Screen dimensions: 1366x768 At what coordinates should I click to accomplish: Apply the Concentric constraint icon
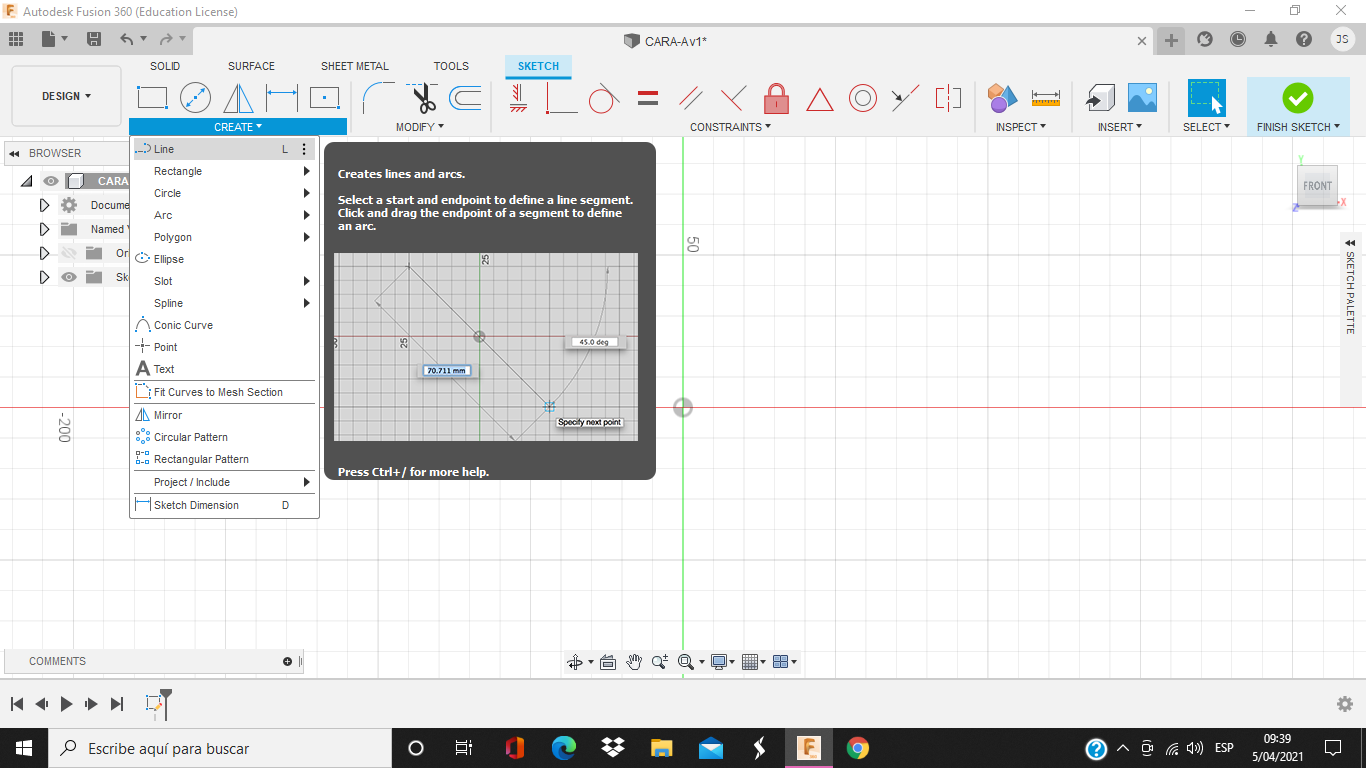pyautogui.click(x=863, y=98)
